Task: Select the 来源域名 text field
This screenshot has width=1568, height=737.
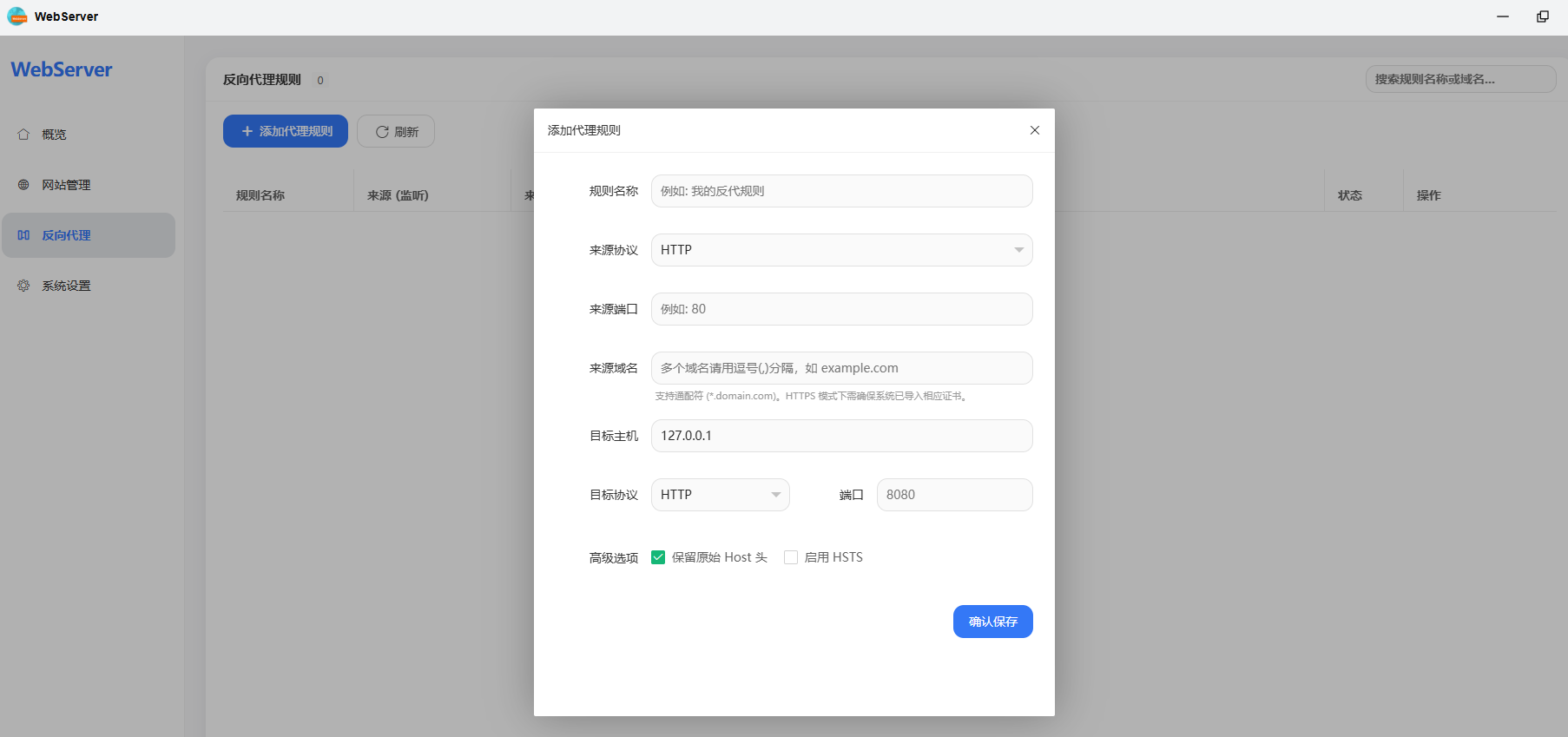Action: 840,368
